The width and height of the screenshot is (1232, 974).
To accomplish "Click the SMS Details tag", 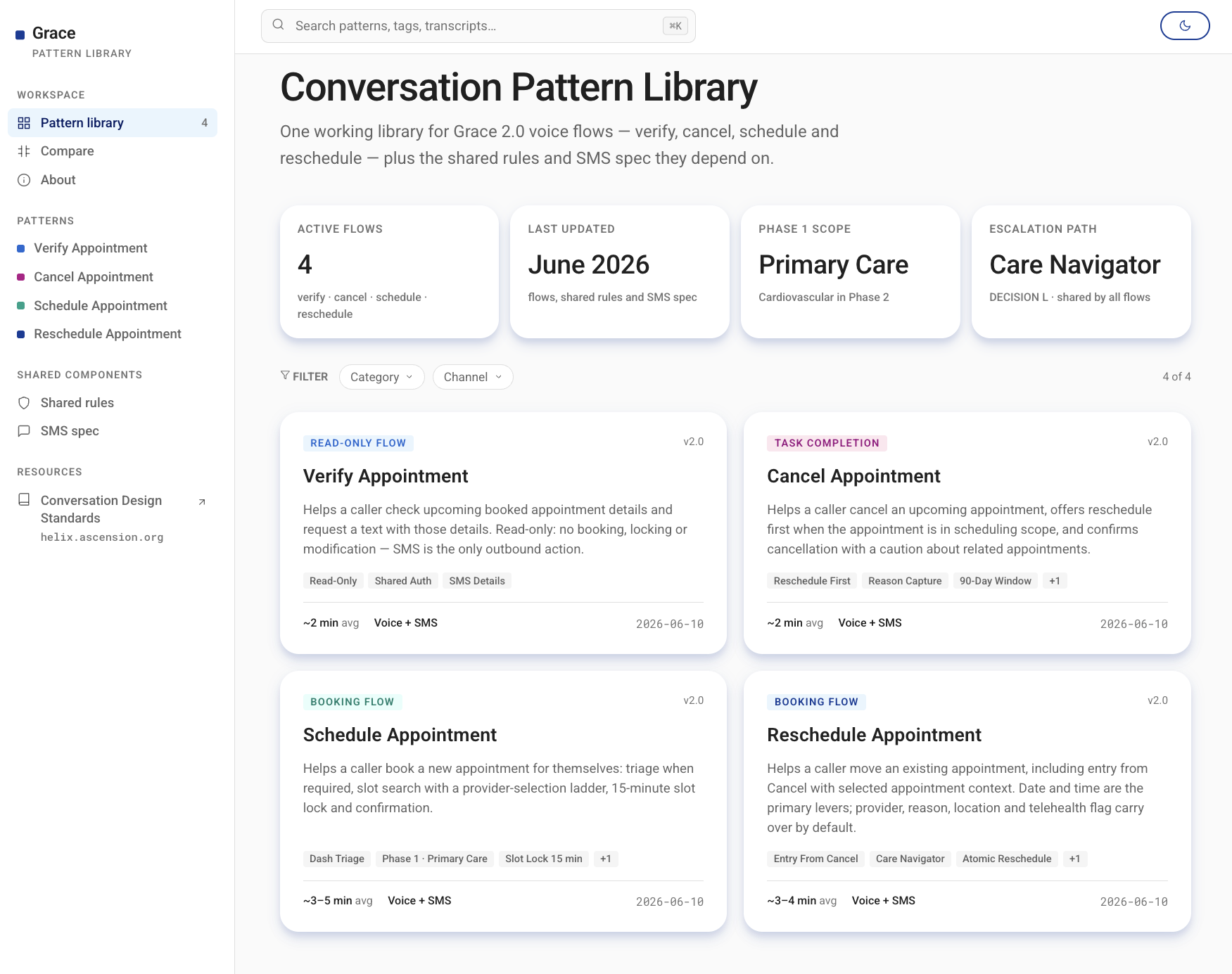I will (x=477, y=581).
